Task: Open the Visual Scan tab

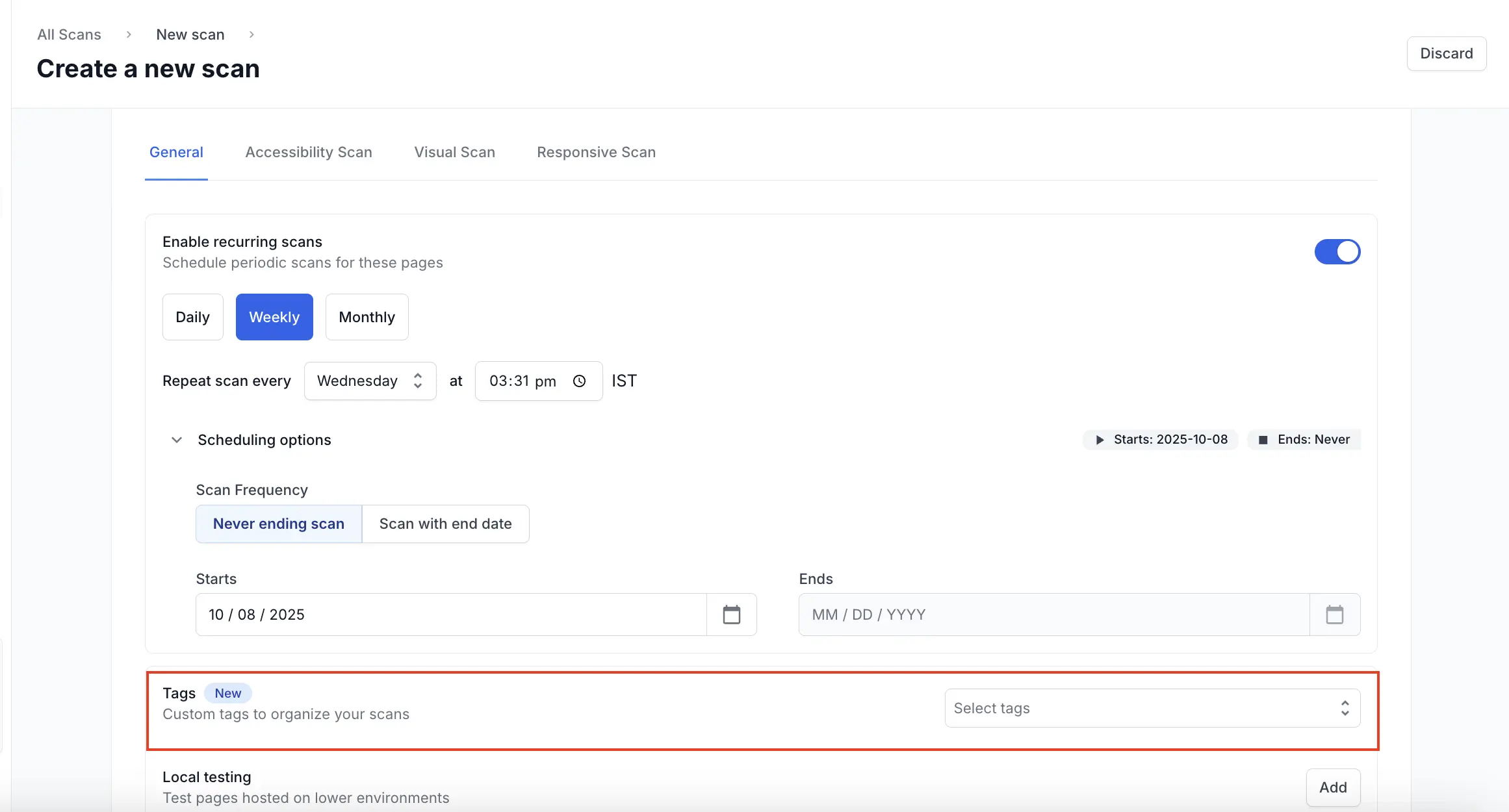Action: pos(454,153)
